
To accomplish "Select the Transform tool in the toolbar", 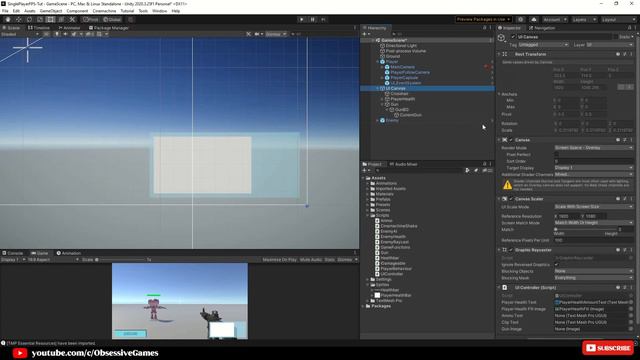I will 61,20.
